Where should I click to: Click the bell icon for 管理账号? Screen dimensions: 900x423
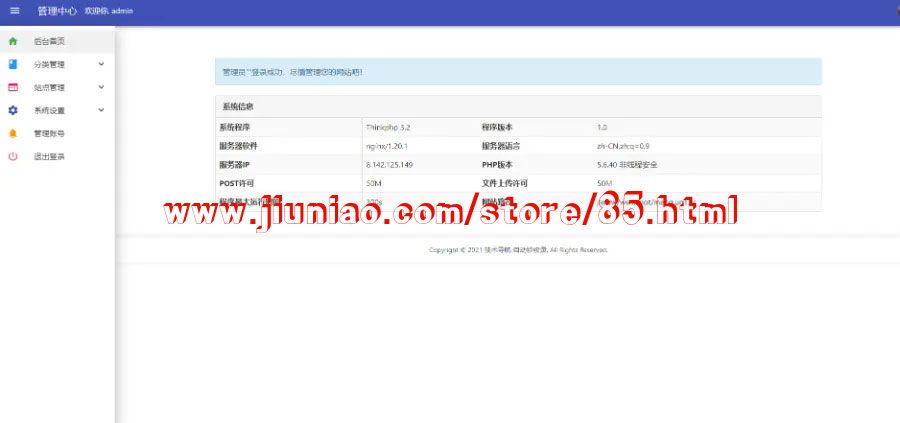click(x=13, y=133)
